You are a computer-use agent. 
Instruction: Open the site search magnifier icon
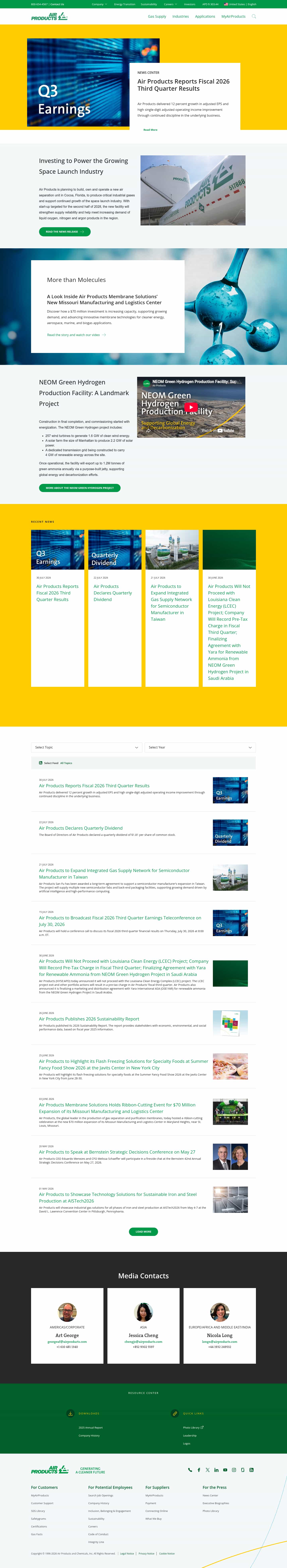[254, 17]
